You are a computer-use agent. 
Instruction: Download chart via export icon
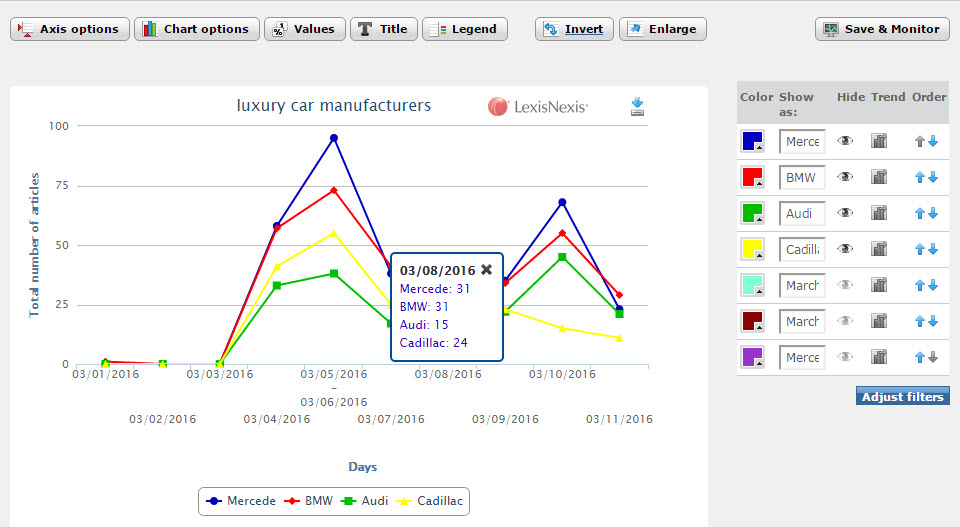[x=637, y=107]
